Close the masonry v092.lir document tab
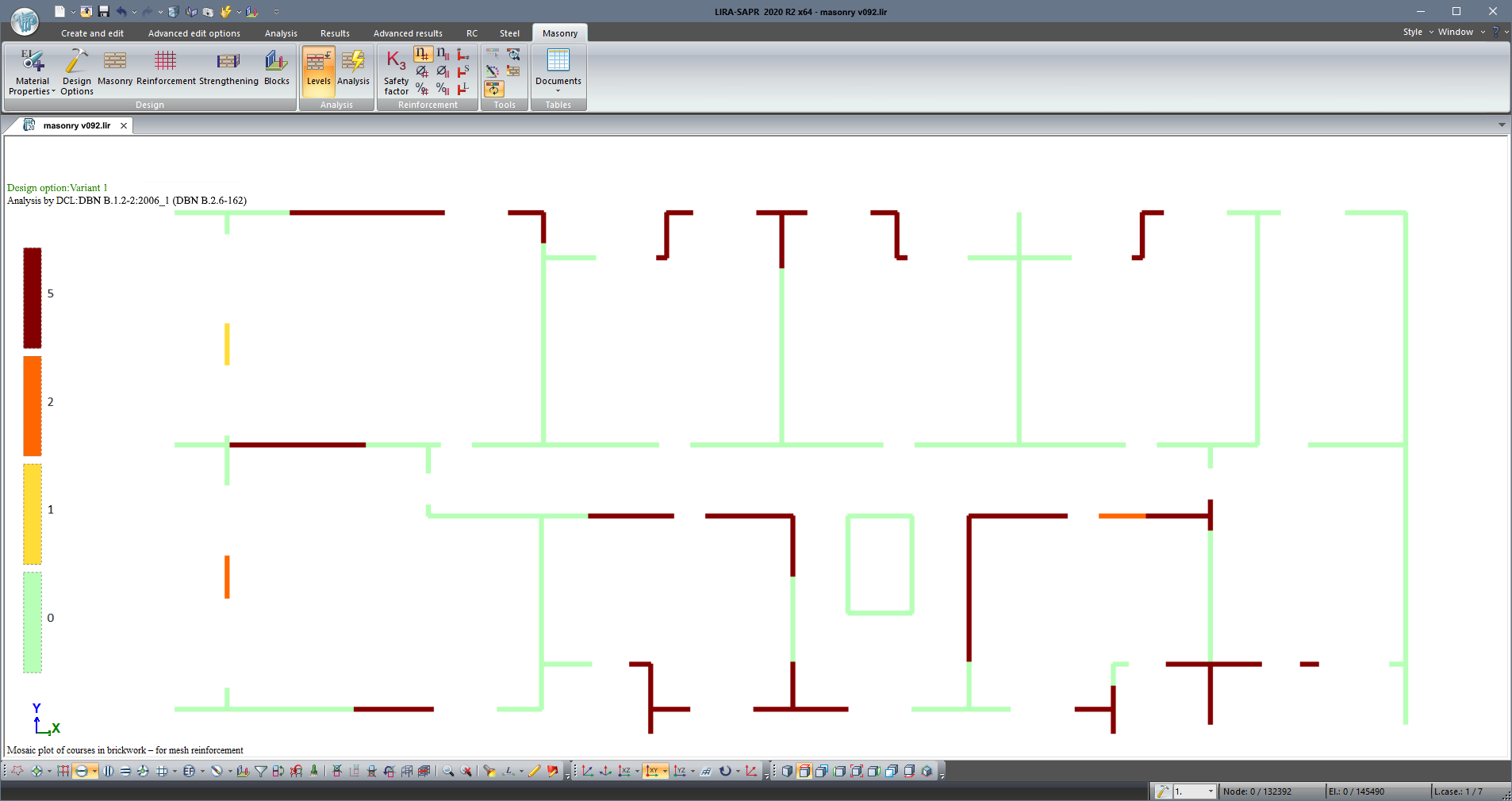The image size is (1512, 801). [x=124, y=125]
